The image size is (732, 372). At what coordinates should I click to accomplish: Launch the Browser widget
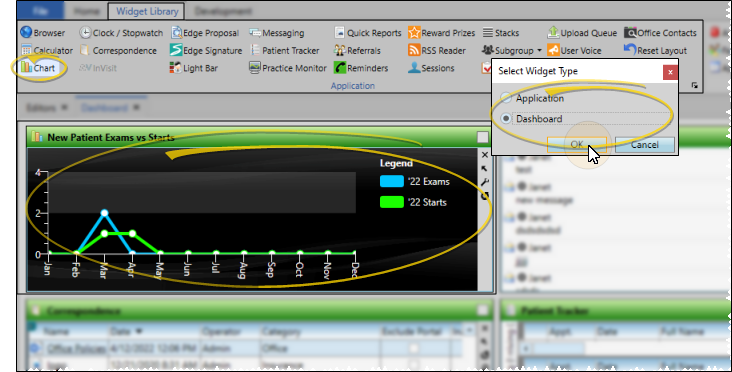point(42,33)
